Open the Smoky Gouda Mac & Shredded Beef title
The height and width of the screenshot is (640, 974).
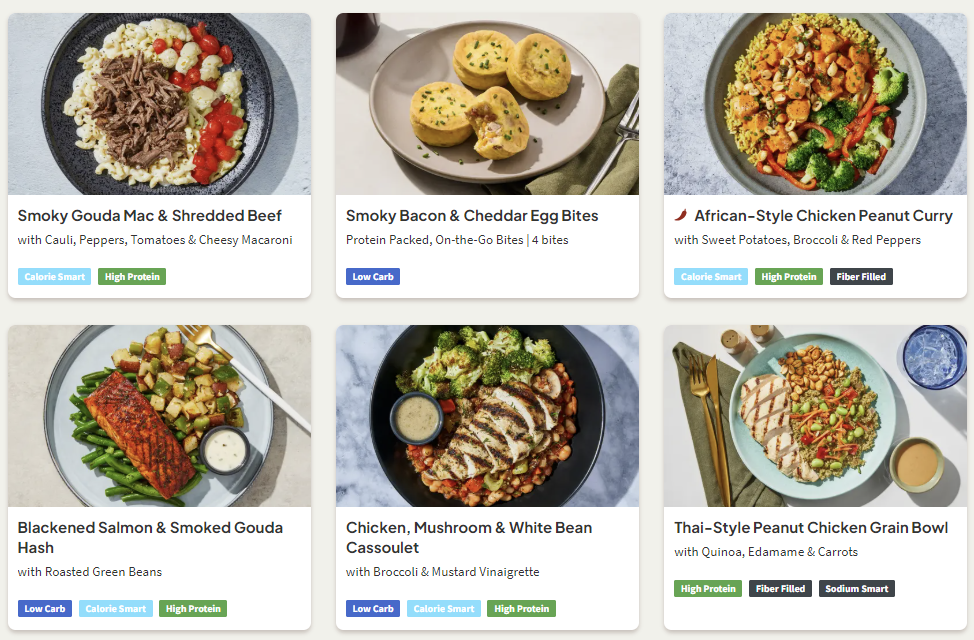(150, 215)
